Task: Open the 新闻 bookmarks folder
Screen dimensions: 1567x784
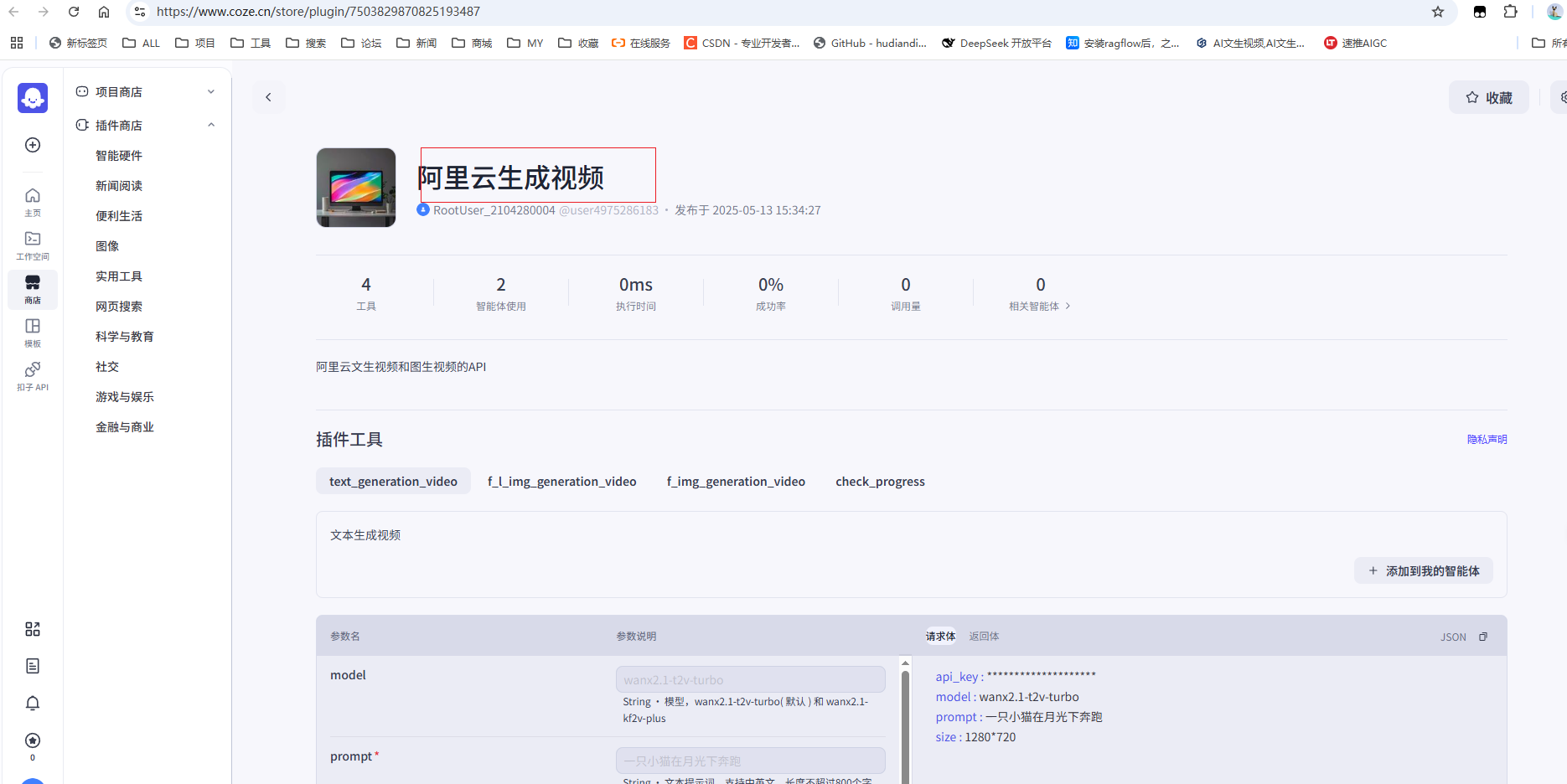Action: pos(416,43)
